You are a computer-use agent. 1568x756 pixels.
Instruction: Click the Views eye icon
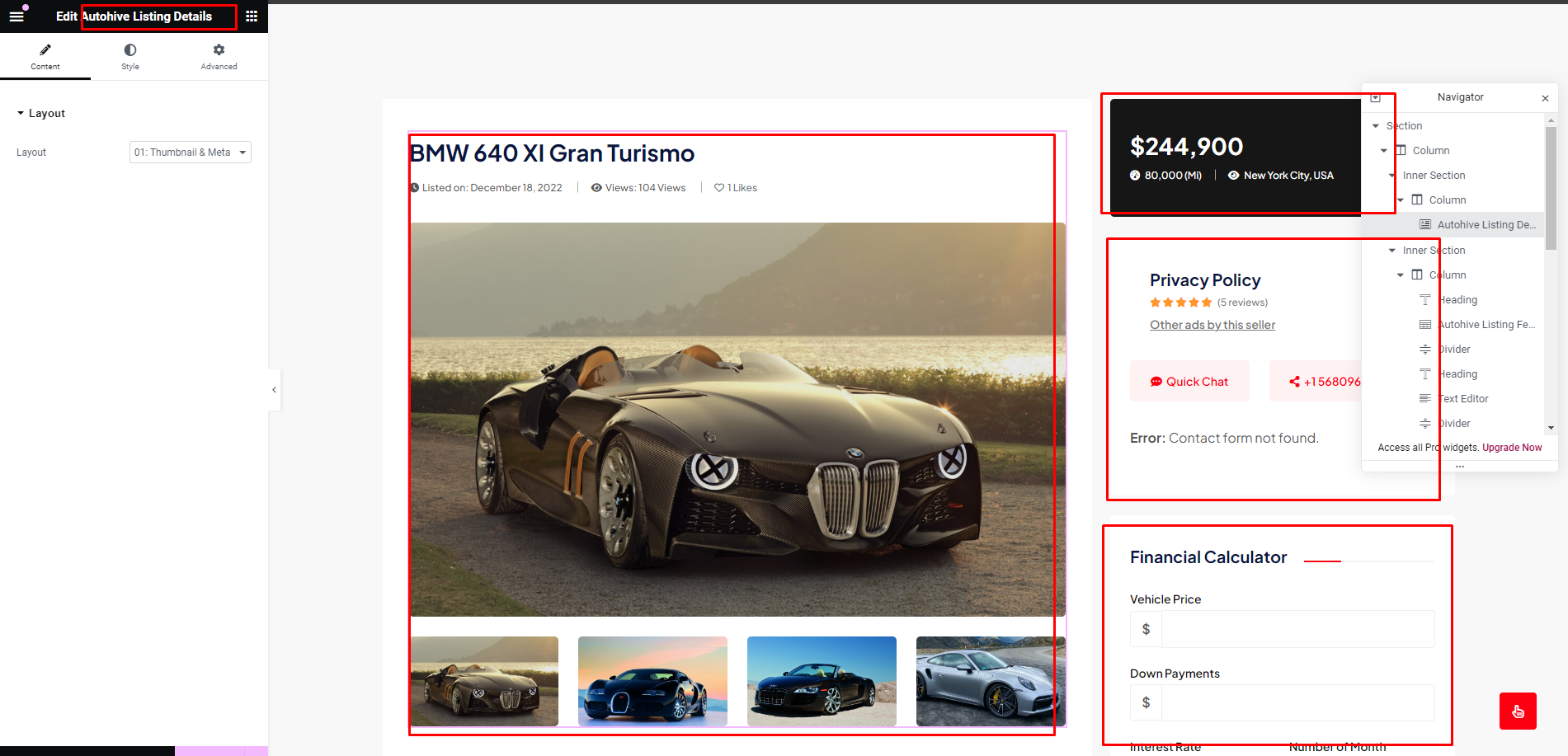596,188
